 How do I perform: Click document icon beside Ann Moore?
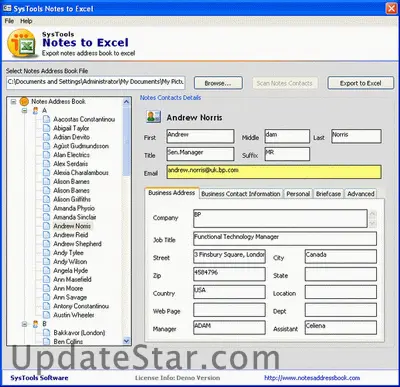(47, 288)
